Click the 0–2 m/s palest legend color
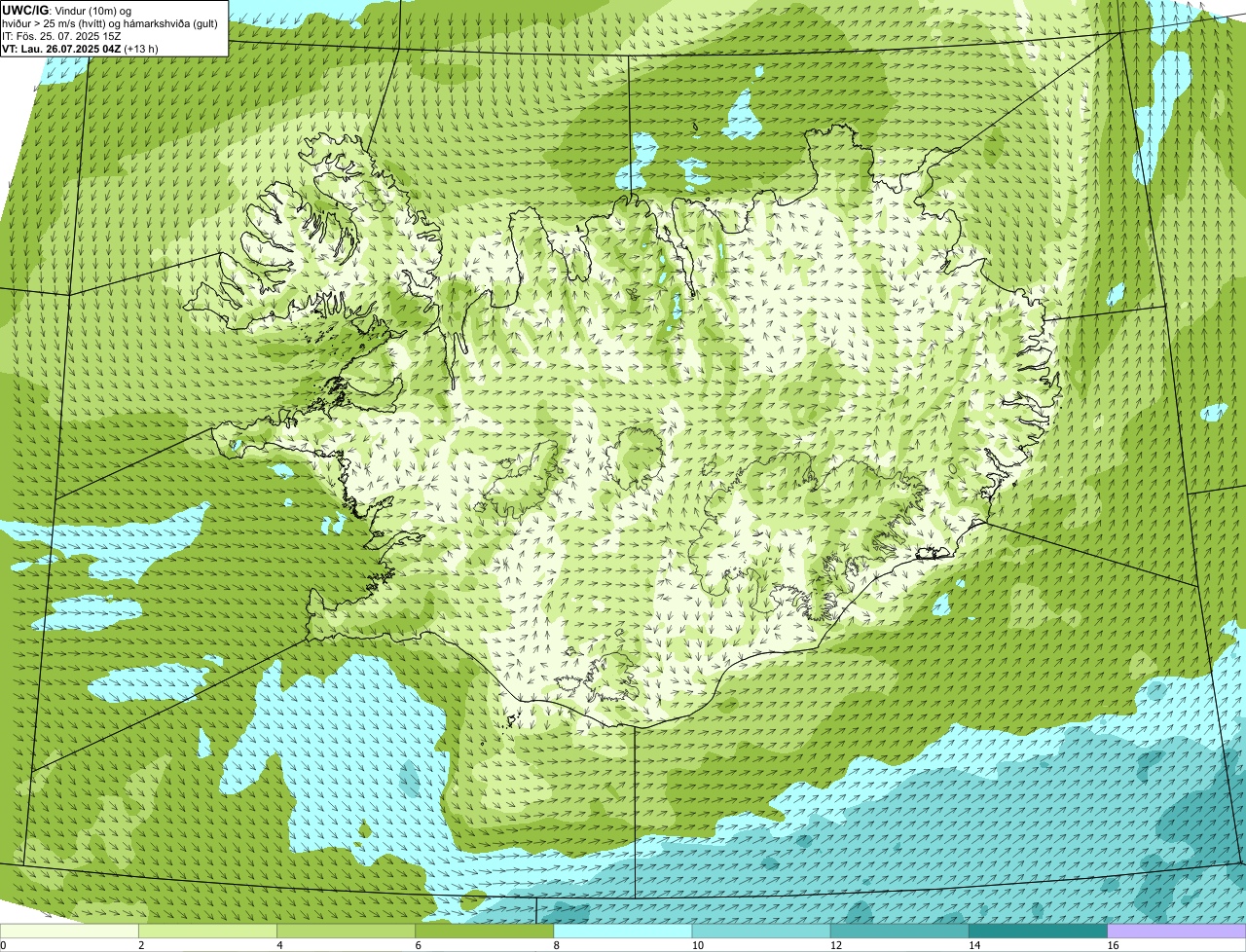The height and width of the screenshot is (952, 1246). pos(69,931)
